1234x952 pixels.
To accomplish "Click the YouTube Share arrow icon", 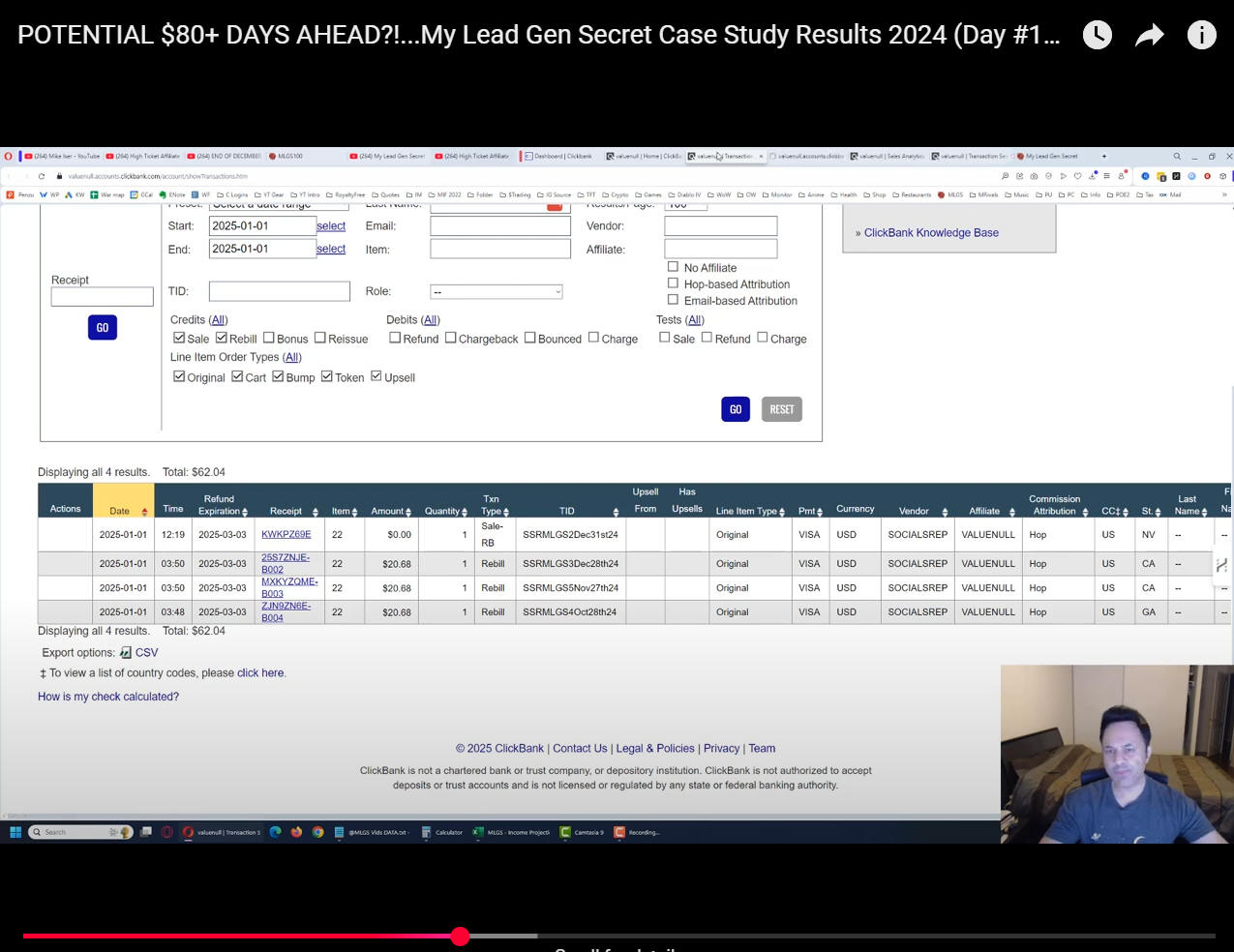I will click(x=1149, y=36).
